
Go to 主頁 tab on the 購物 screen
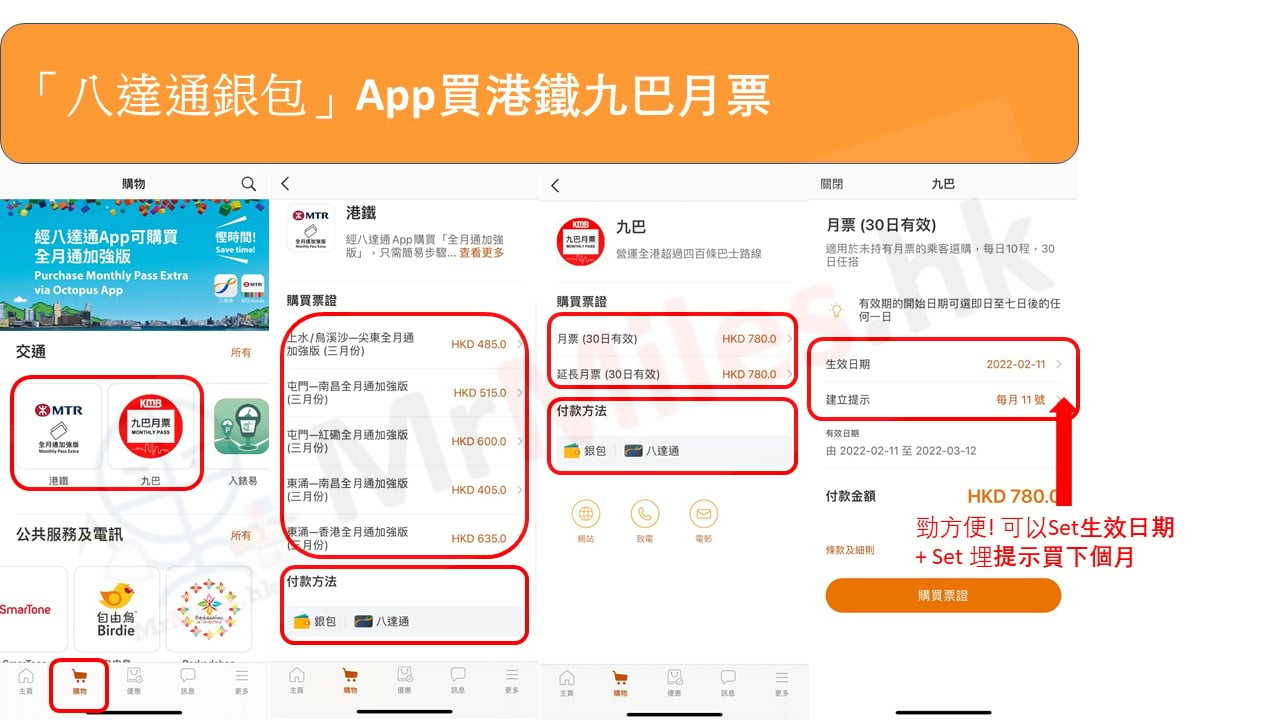(x=26, y=682)
